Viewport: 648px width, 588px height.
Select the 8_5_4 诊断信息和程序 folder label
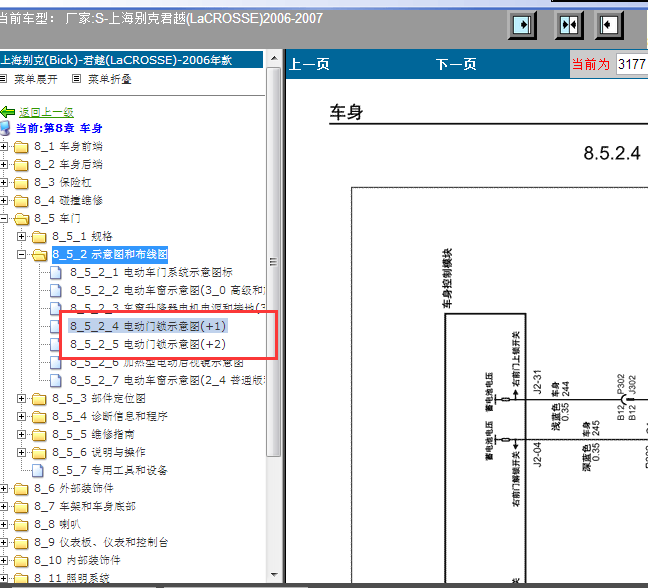[x=110, y=417]
